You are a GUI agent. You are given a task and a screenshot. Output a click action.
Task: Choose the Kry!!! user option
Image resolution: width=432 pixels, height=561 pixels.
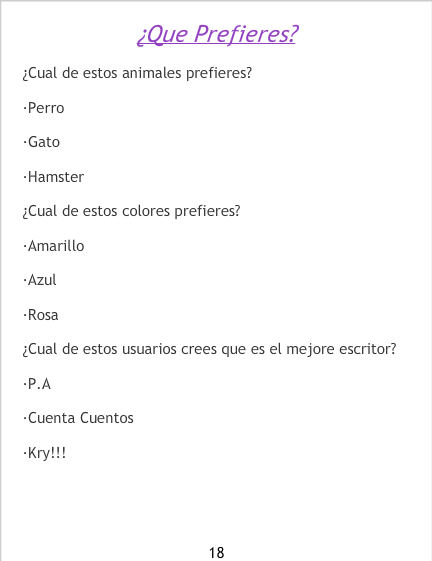44,453
